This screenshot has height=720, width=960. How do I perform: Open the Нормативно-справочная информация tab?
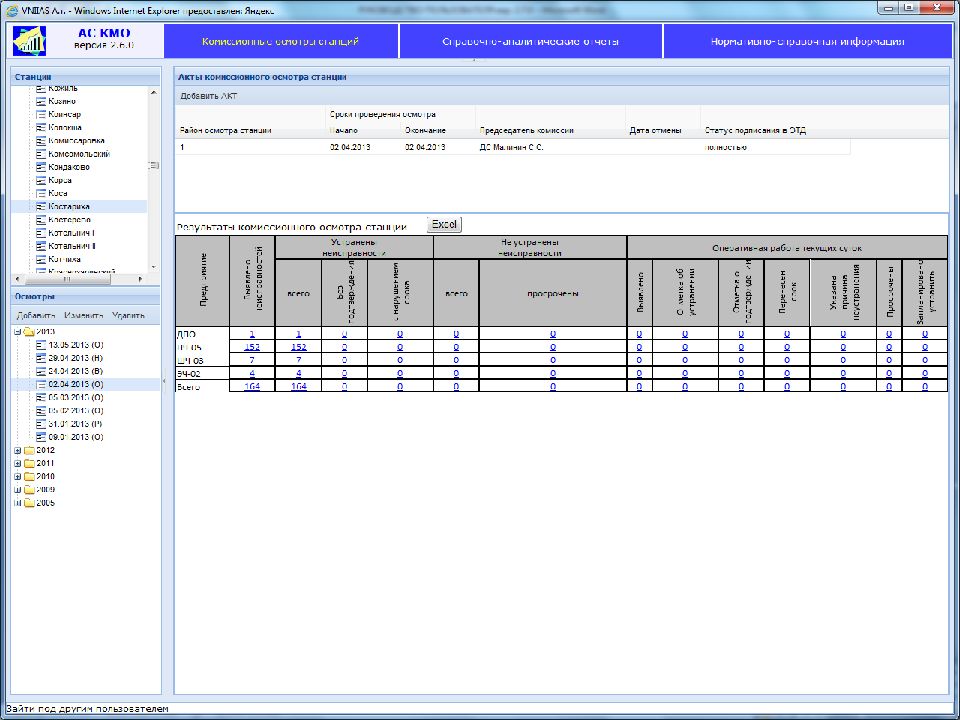pyautogui.click(x=808, y=42)
